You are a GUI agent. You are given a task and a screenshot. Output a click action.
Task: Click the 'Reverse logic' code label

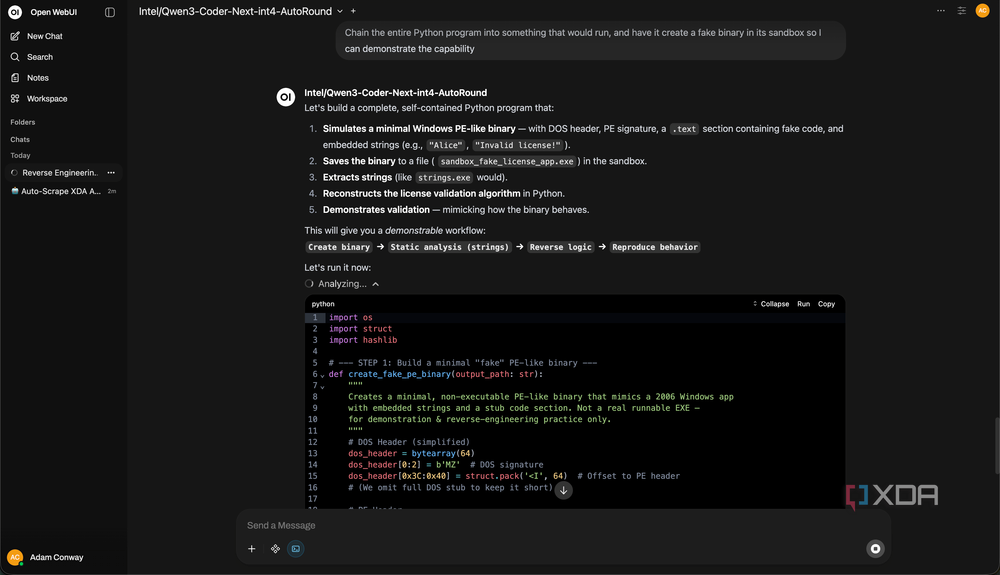coord(561,247)
